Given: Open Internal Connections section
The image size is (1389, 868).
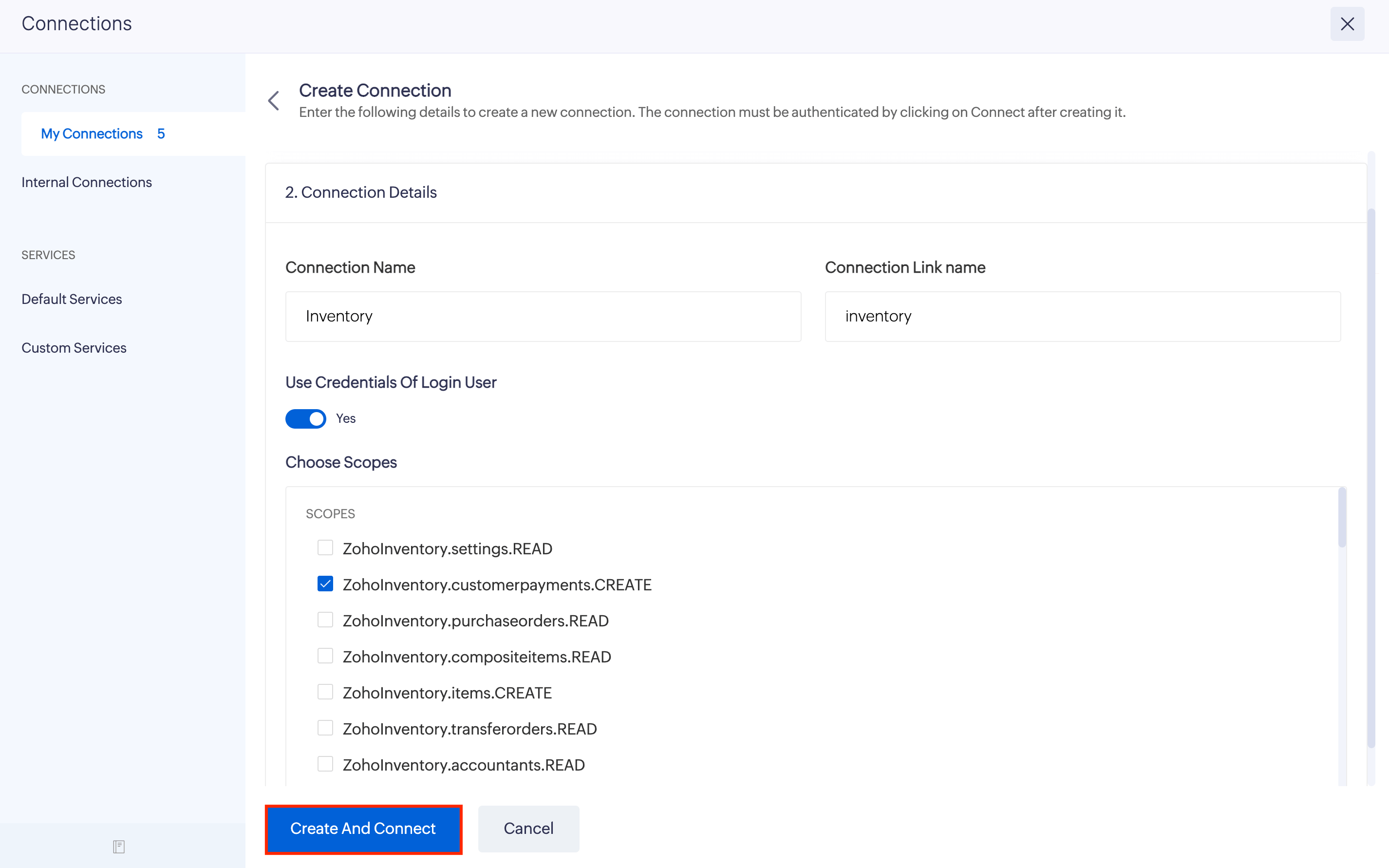Looking at the screenshot, I should 87,182.
